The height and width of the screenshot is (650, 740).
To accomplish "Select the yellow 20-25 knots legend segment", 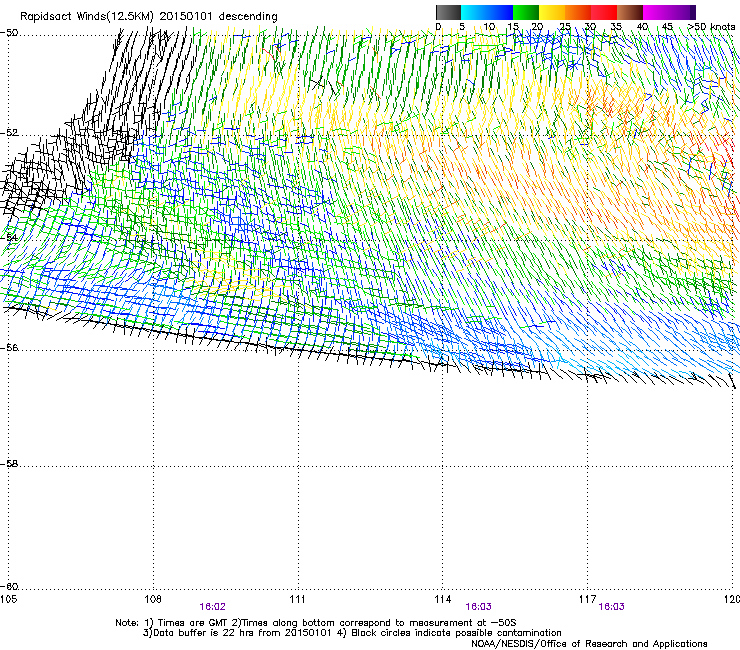I will pos(552,12).
